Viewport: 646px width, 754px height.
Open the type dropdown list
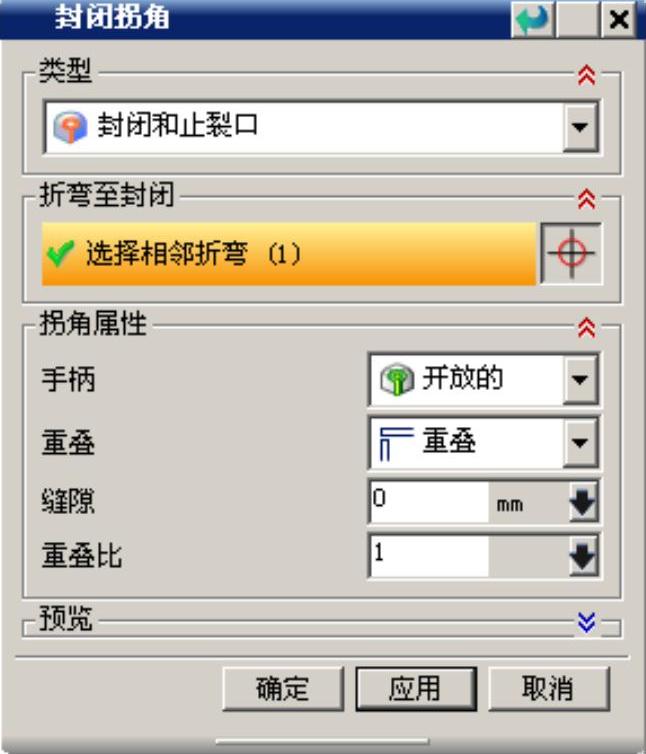pyautogui.click(x=580, y=127)
